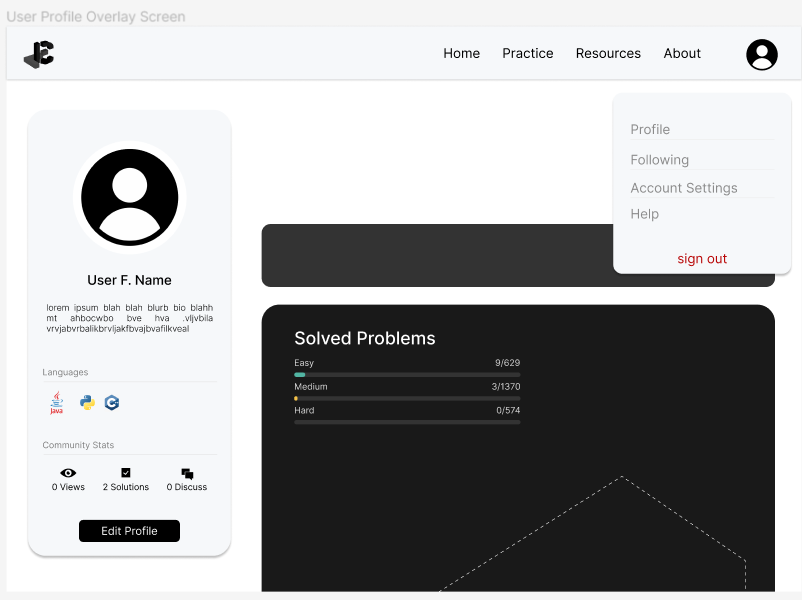Click the C++ language icon
The height and width of the screenshot is (600, 802).
click(x=112, y=403)
